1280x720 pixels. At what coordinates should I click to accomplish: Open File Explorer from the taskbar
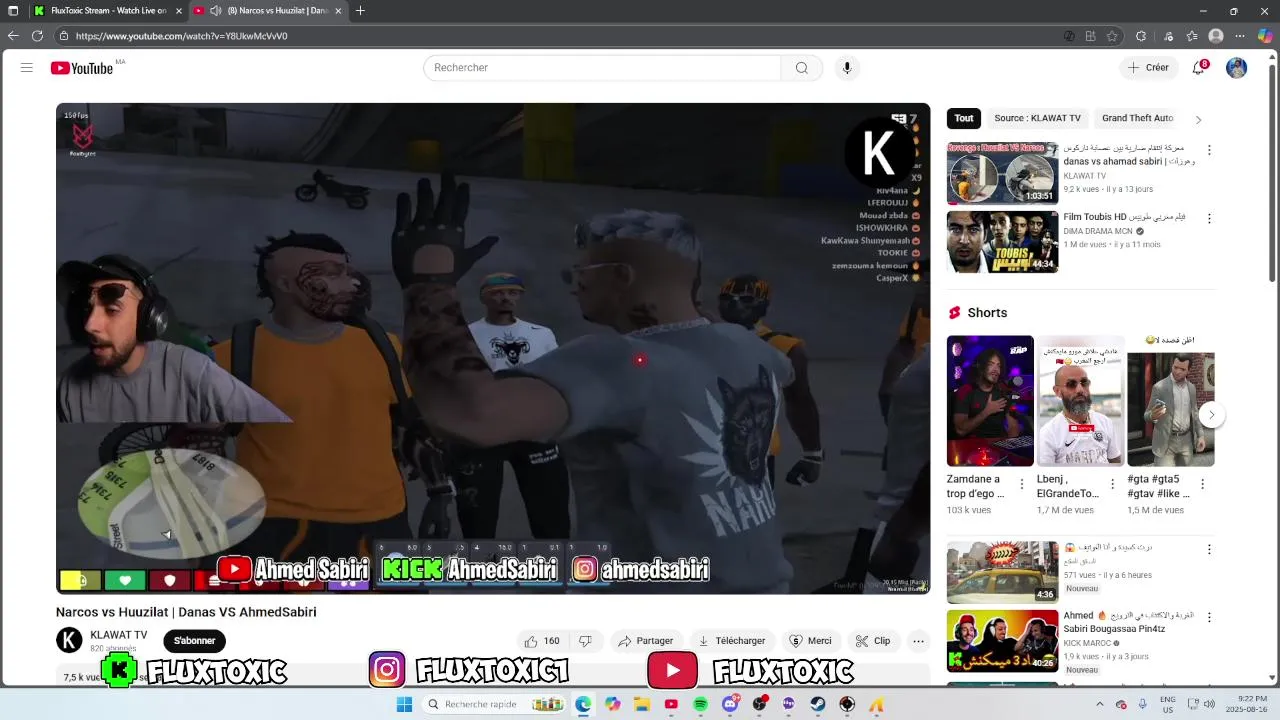click(x=642, y=705)
